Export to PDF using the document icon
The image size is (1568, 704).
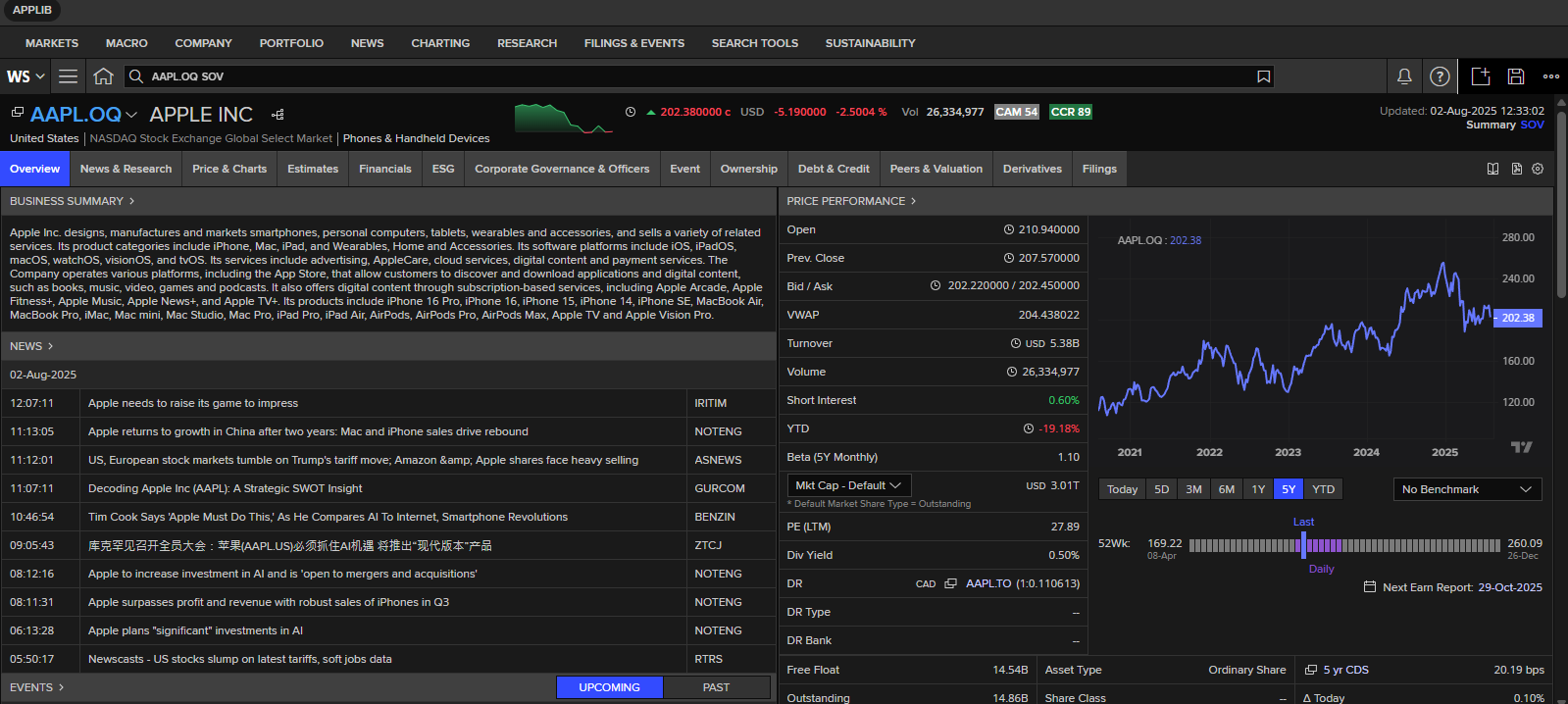[1516, 169]
